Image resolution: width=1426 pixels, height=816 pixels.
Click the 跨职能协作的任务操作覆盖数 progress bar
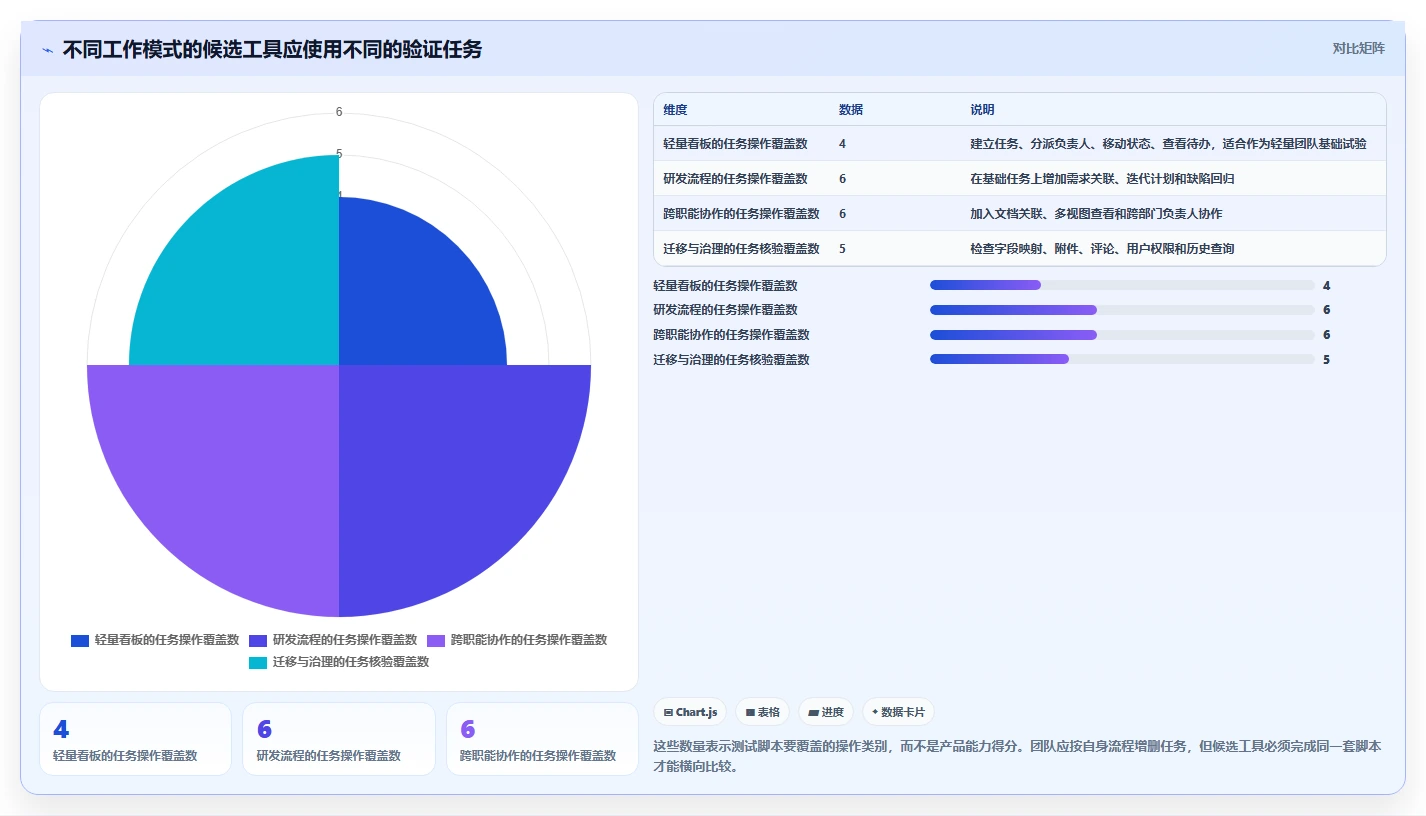1122,335
